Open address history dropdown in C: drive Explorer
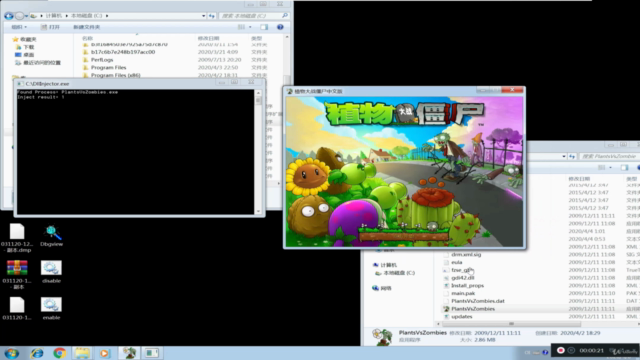 pos(203,16)
